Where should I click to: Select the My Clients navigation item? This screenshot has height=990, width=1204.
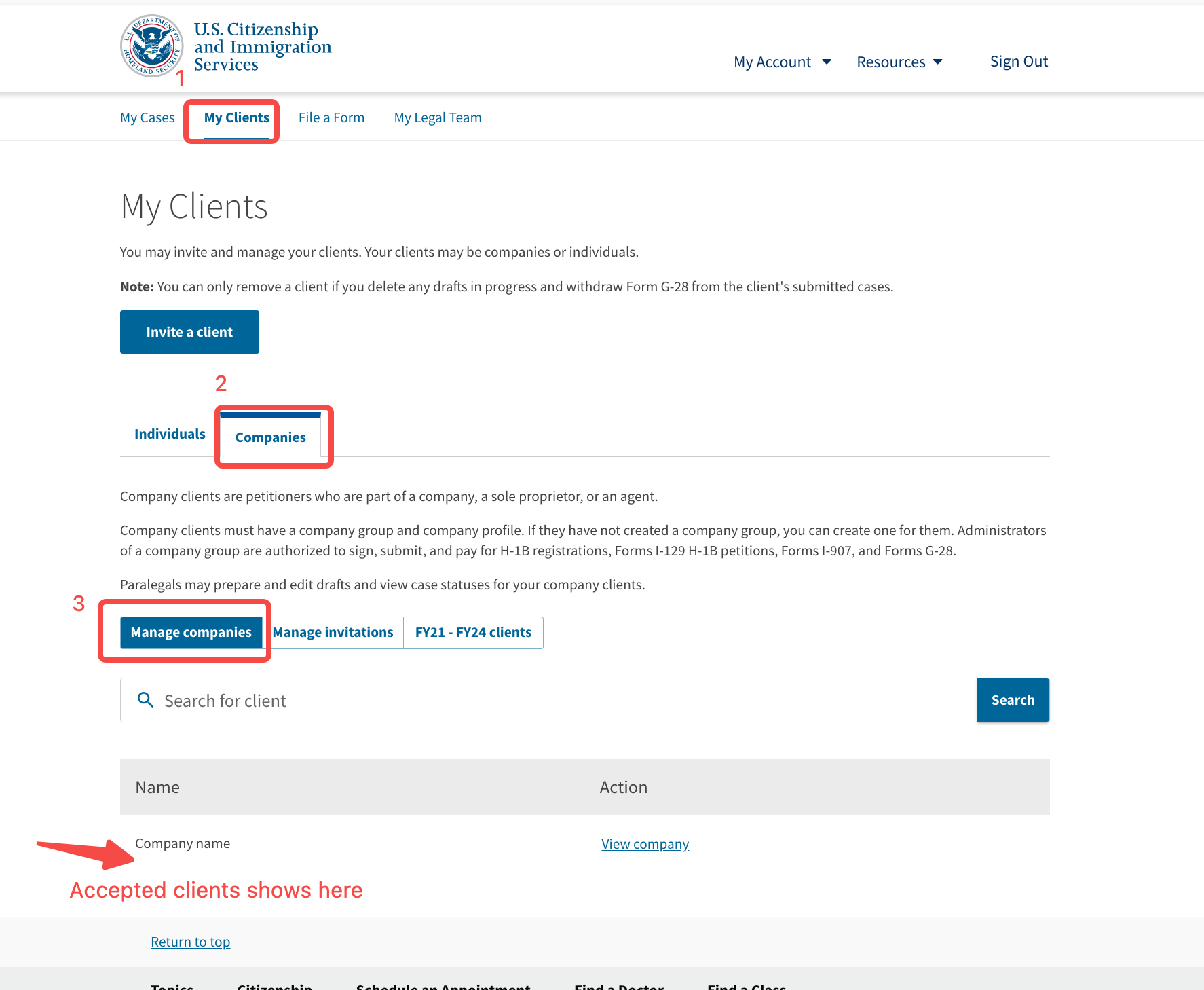click(236, 117)
